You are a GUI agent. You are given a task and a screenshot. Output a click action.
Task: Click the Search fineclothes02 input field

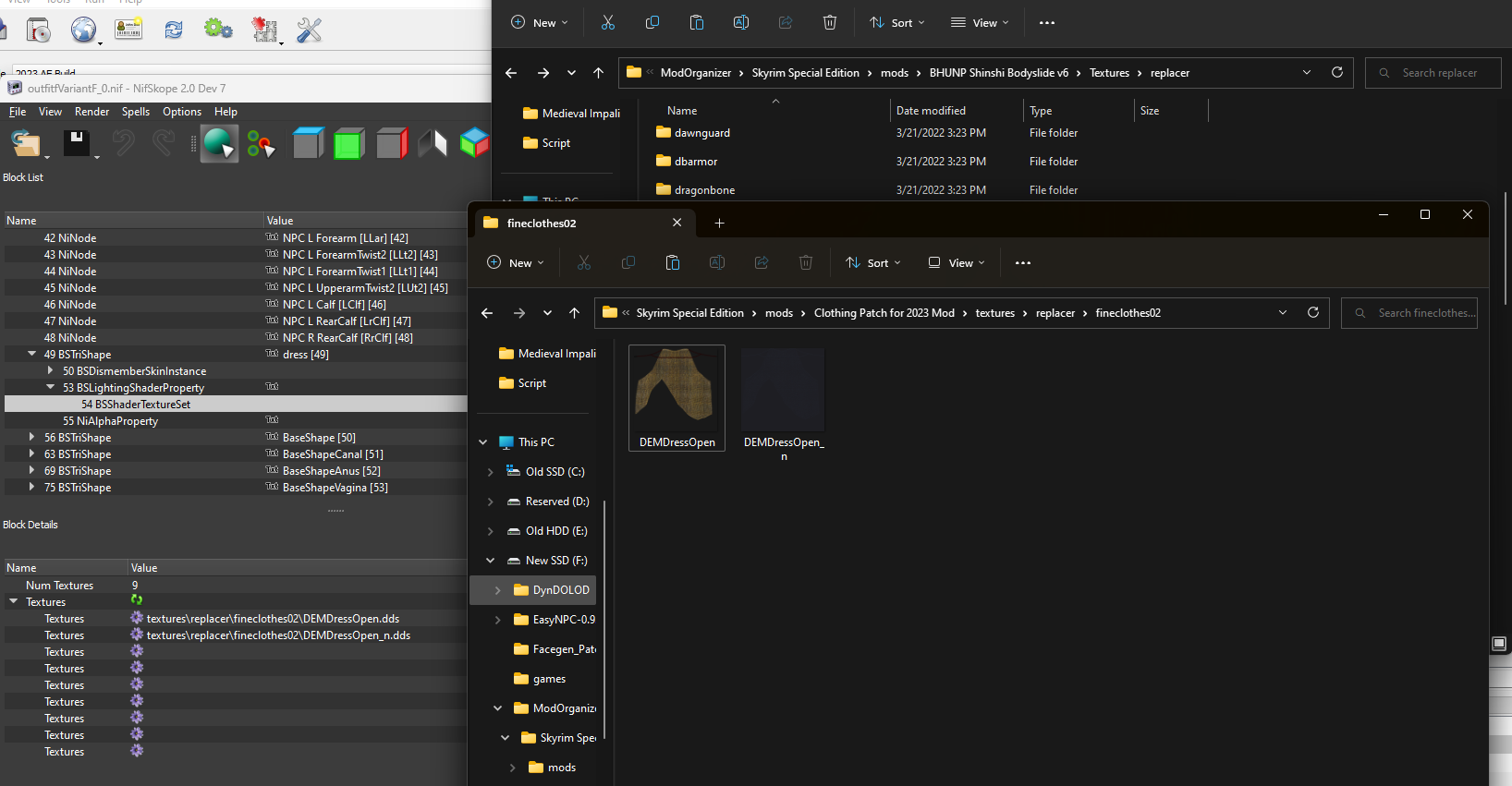1409,313
